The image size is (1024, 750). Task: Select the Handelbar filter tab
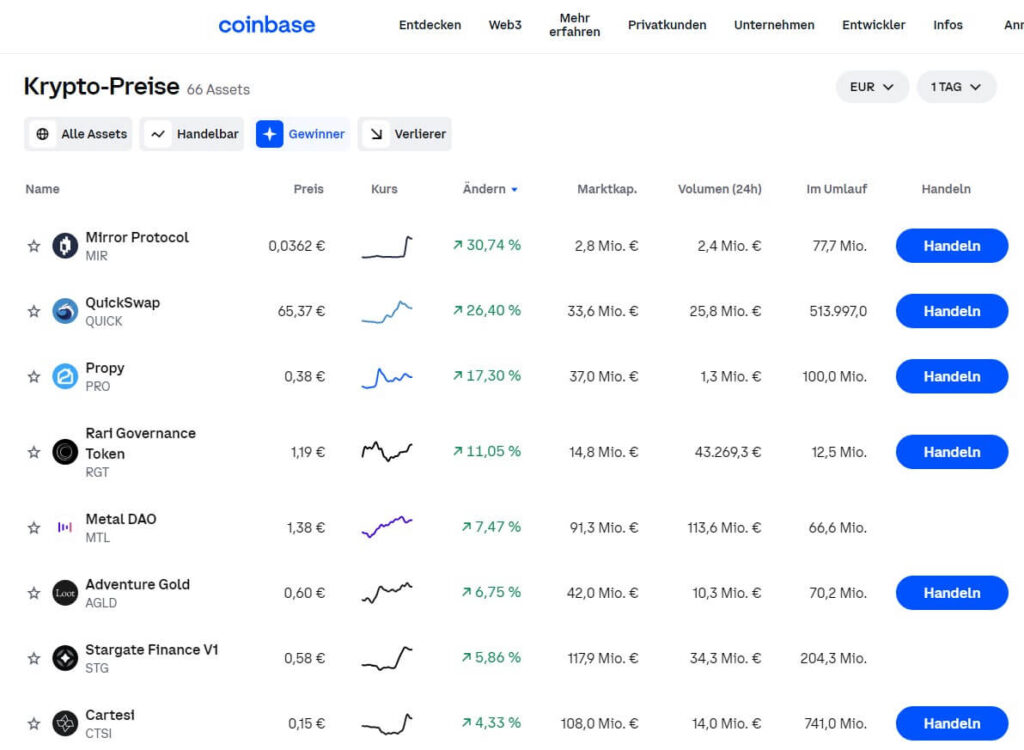pos(192,134)
